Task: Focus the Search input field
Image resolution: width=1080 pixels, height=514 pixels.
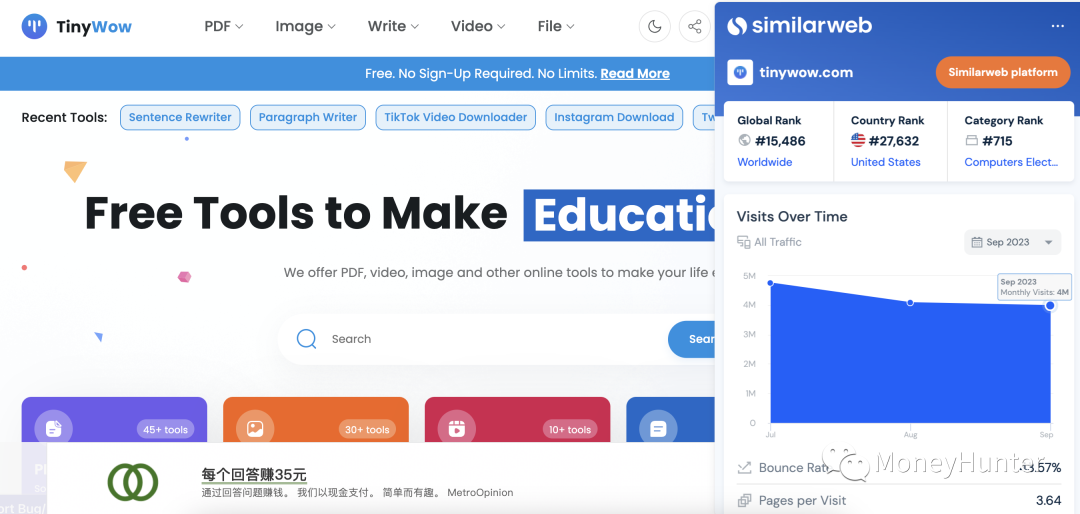Action: [x=496, y=339]
